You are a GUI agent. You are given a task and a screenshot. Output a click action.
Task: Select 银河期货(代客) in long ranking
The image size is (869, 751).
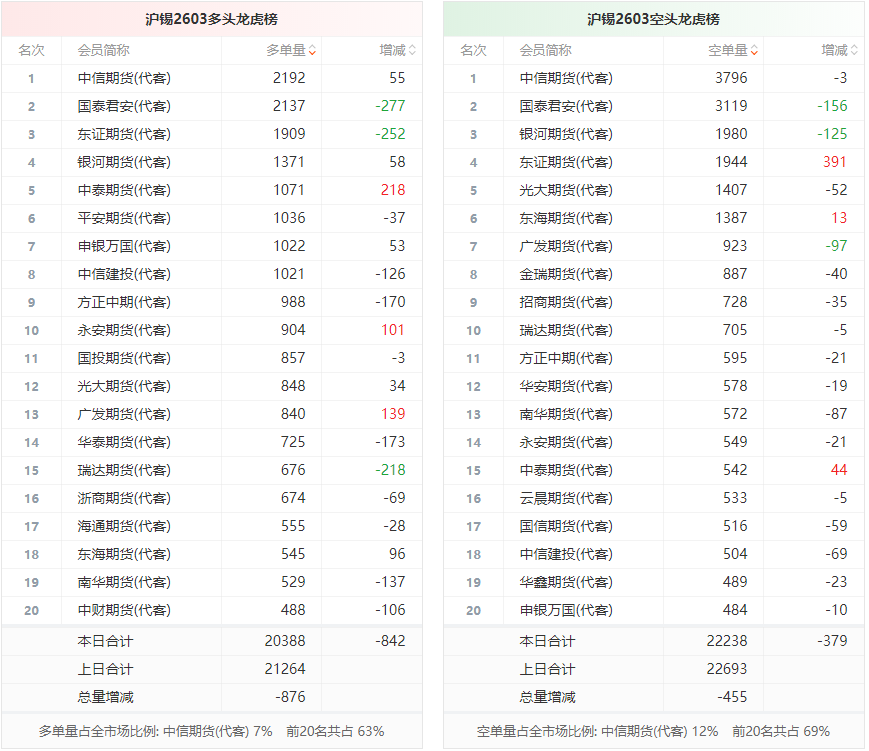(124, 162)
